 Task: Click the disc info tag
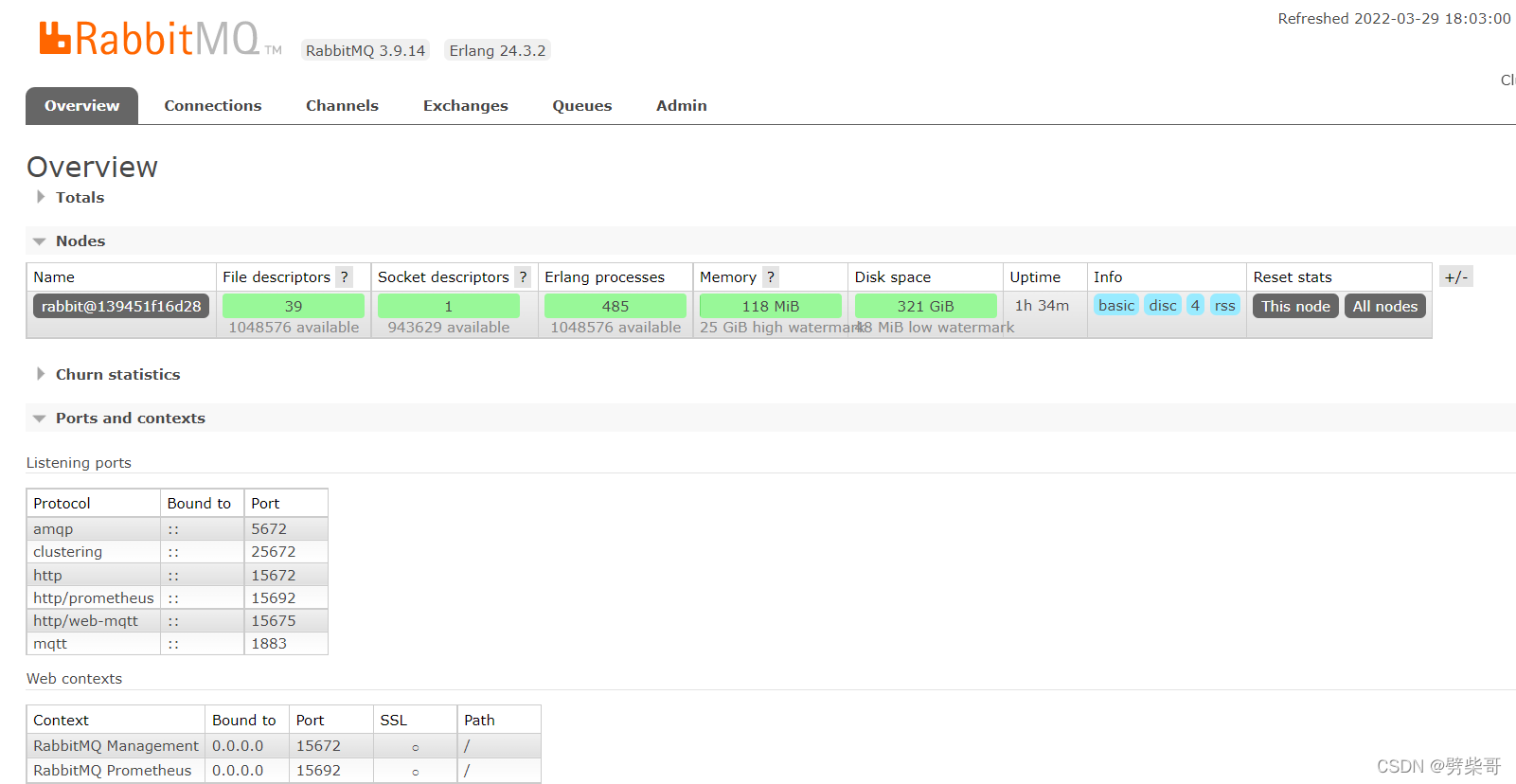pyautogui.click(x=1163, y=305)
